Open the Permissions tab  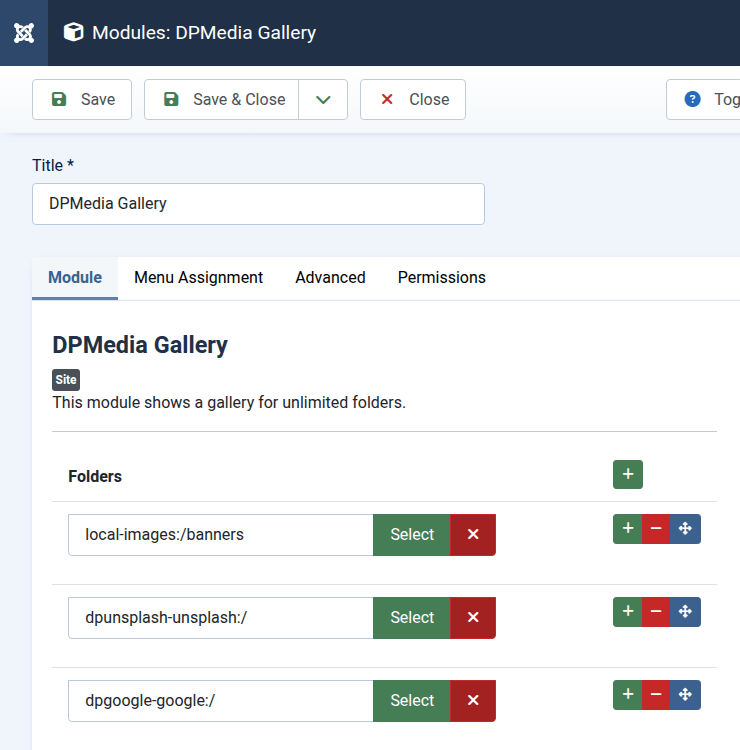441,278
